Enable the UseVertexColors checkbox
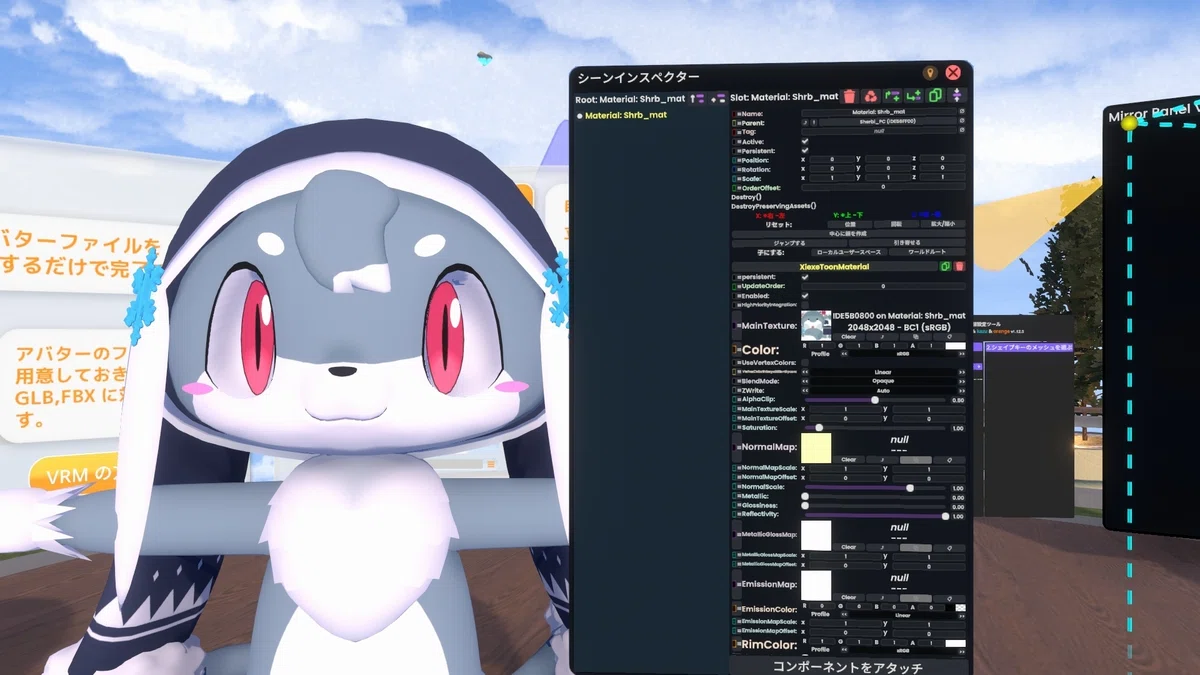The height and width of the screenshot is (675, 1200). click(x=805, y=362)
